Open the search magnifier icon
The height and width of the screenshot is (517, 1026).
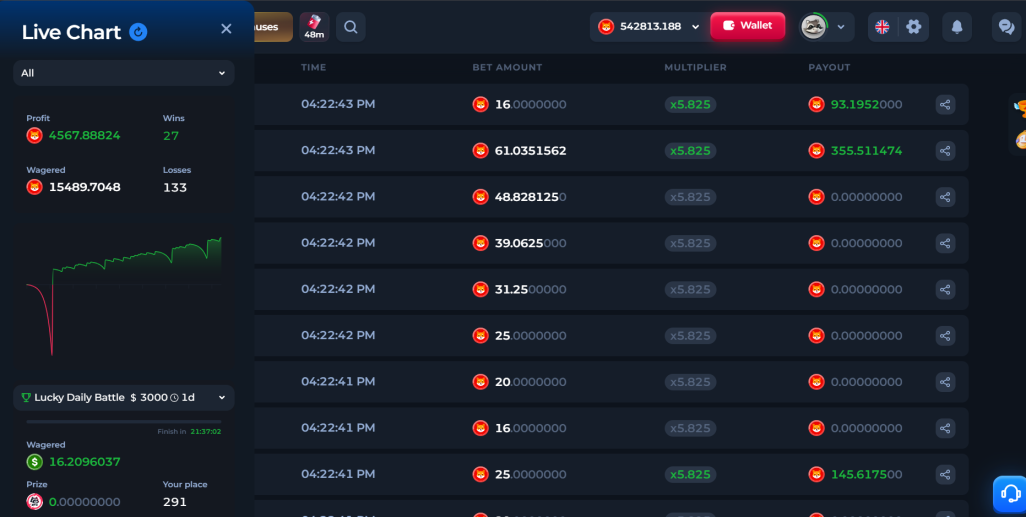(351, 27)
